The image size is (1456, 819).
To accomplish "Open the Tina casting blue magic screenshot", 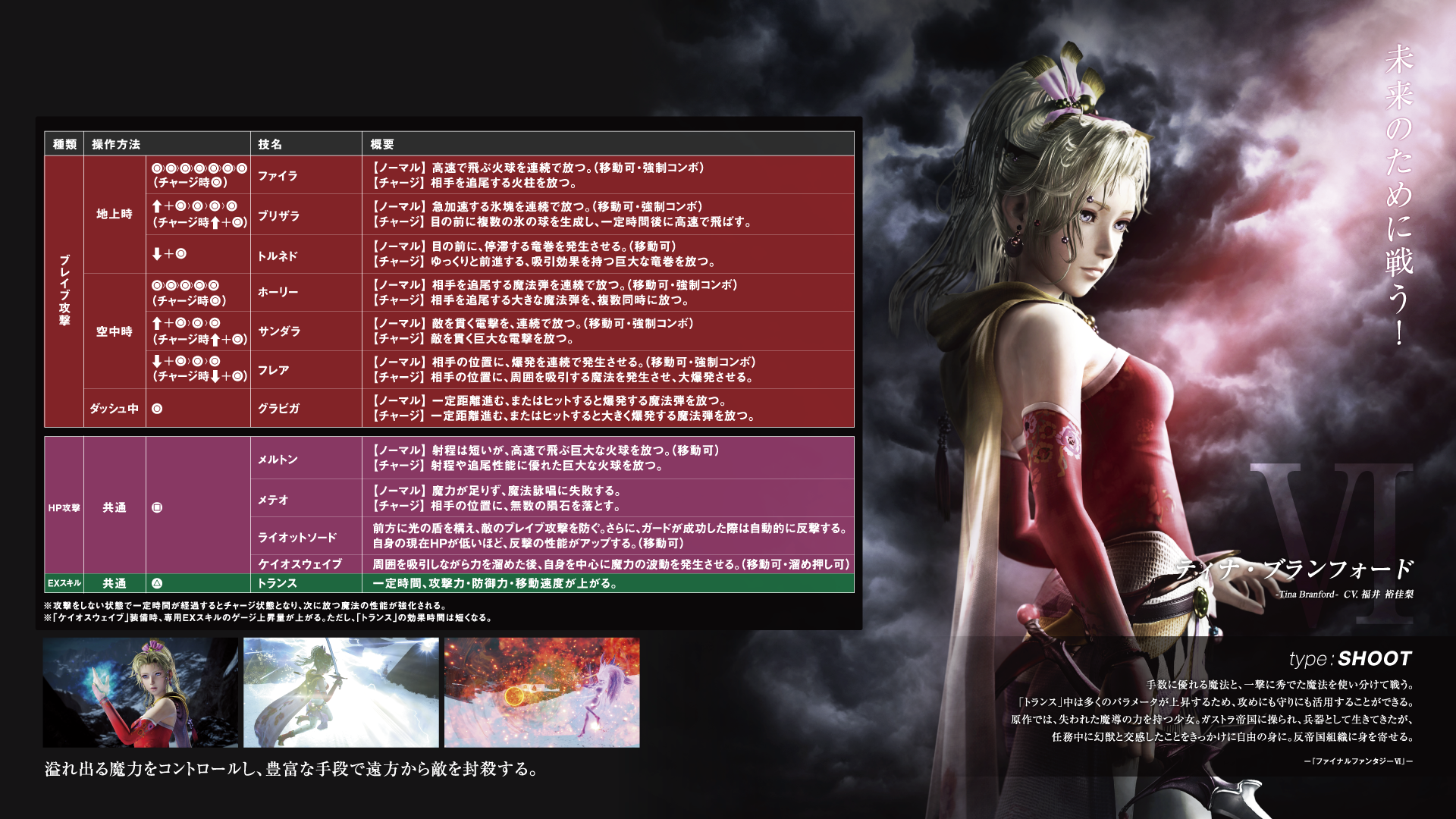I will point(140,692).
